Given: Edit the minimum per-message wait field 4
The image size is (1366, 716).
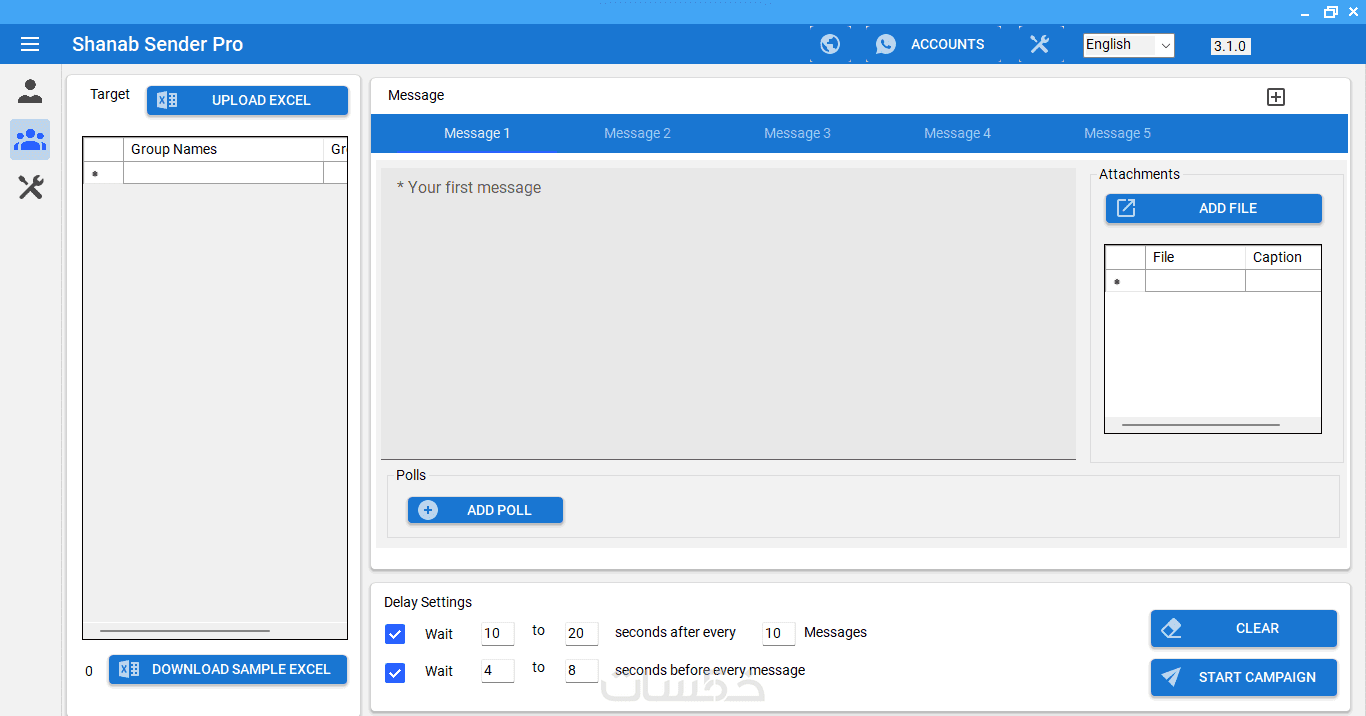Looking at the screenshot, I should click(498, 671).
